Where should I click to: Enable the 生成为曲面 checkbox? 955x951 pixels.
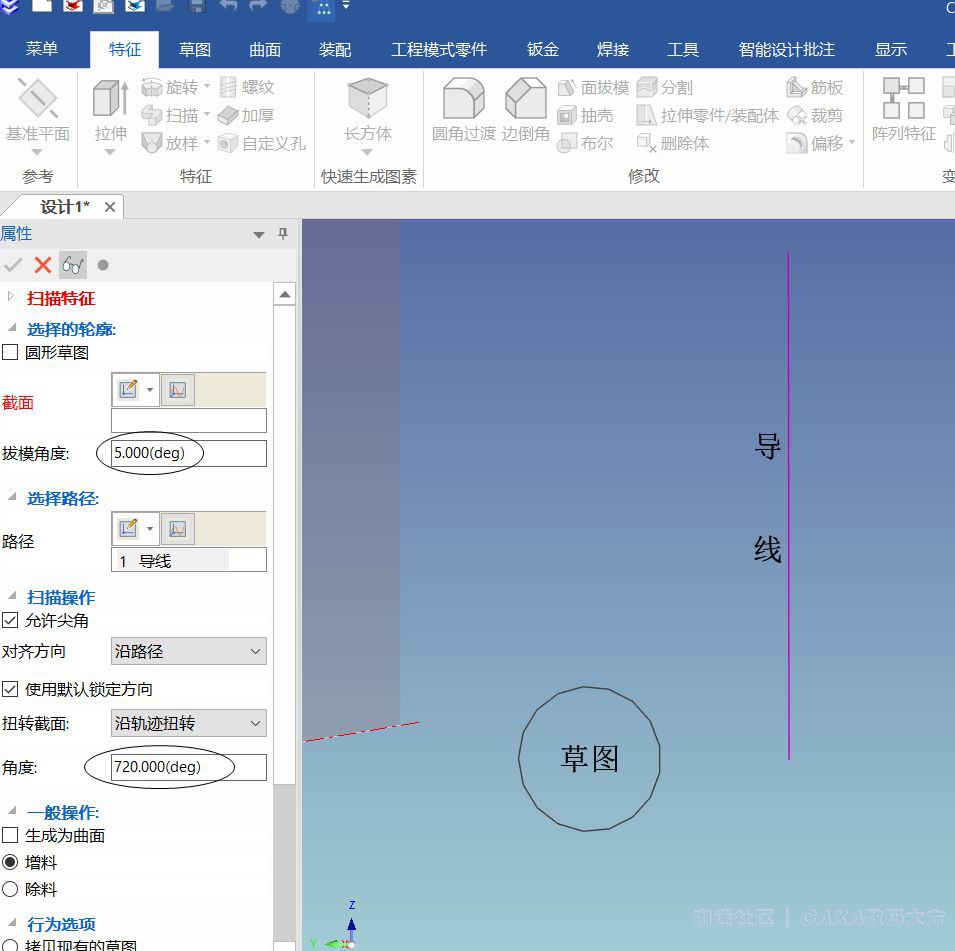pyautogui.click(x=10, y=835)
